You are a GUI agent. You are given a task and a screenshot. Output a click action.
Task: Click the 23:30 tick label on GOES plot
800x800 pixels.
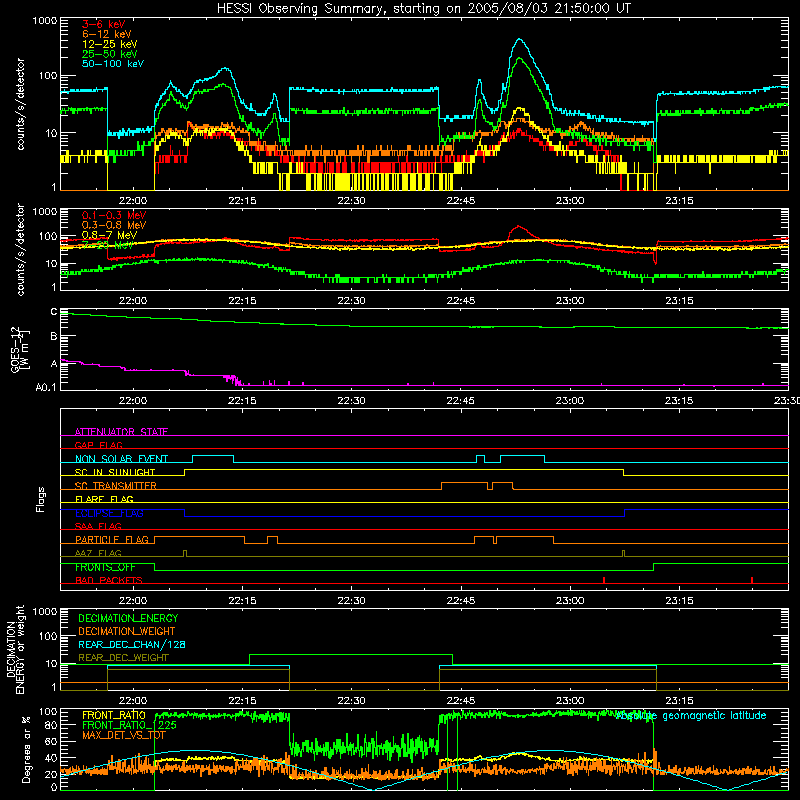click(786, 401)
